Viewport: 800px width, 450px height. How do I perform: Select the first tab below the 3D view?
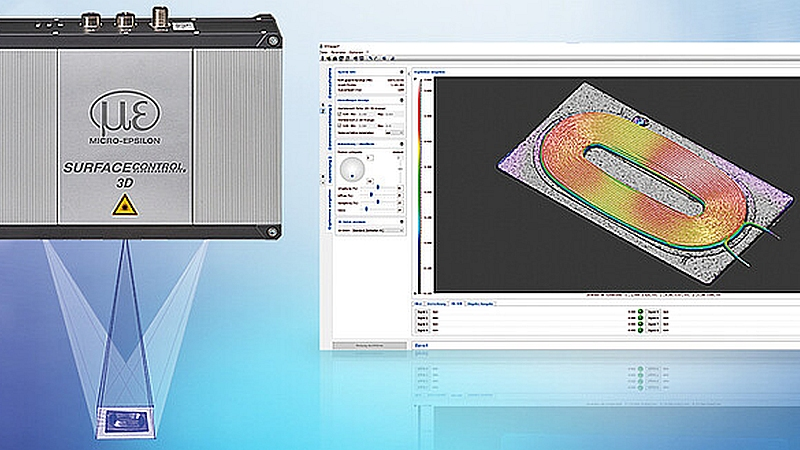point(418,304)
